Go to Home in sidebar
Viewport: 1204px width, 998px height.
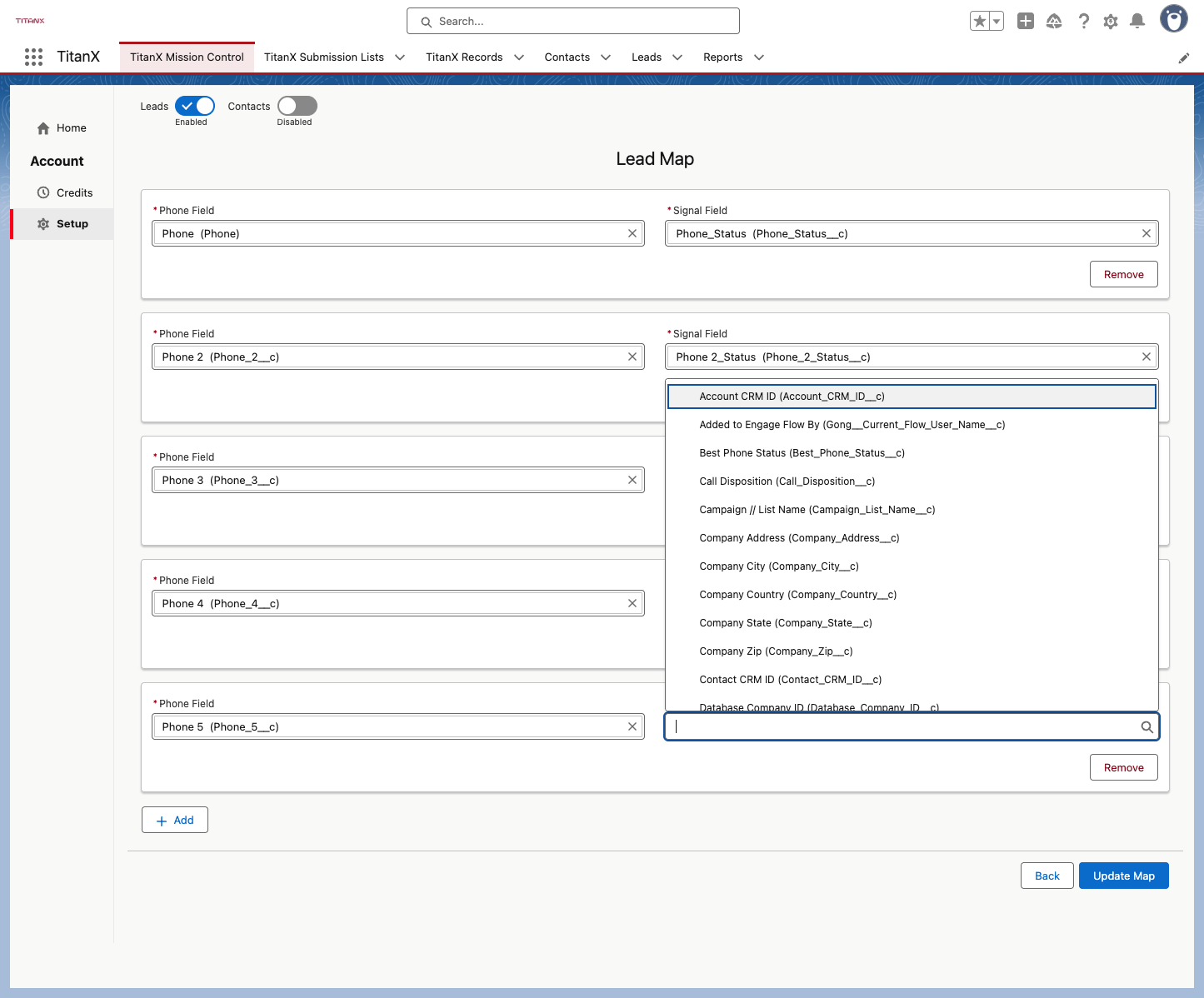[x=62, y=128]
